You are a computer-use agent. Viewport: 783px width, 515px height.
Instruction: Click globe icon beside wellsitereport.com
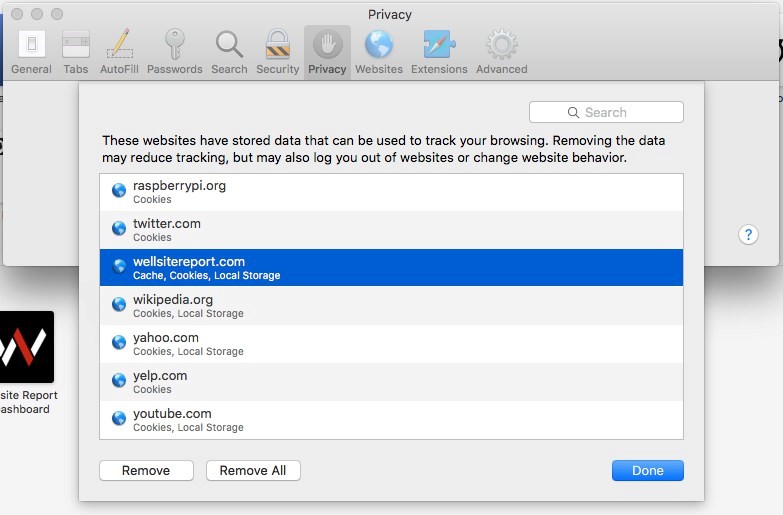click(119, 266)
